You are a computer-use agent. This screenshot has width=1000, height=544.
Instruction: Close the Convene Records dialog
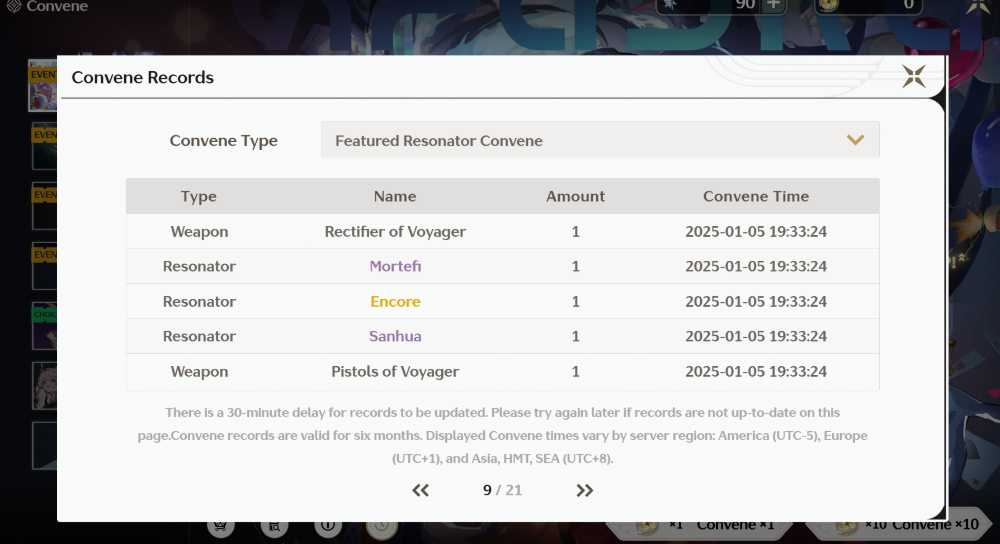(913, 77)
